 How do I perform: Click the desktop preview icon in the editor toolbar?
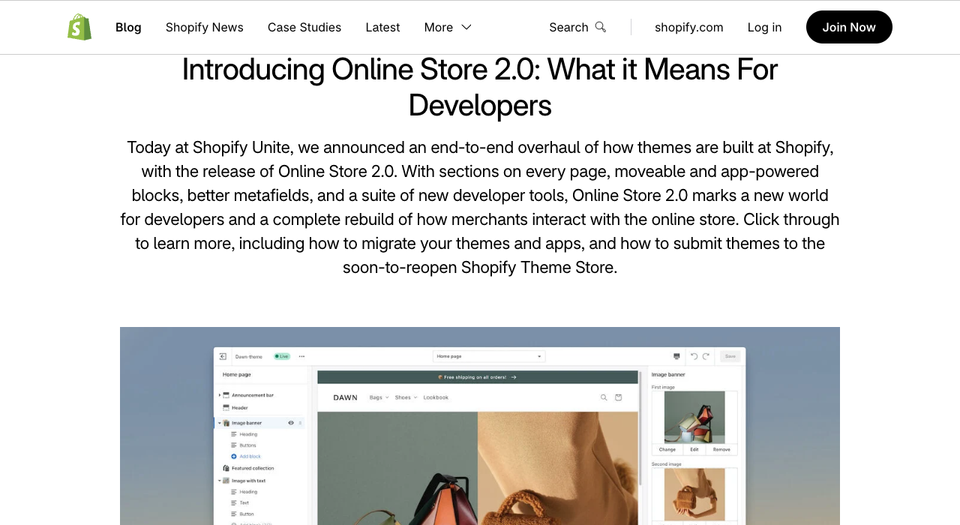pyautogui.click(x=677, y=356)
